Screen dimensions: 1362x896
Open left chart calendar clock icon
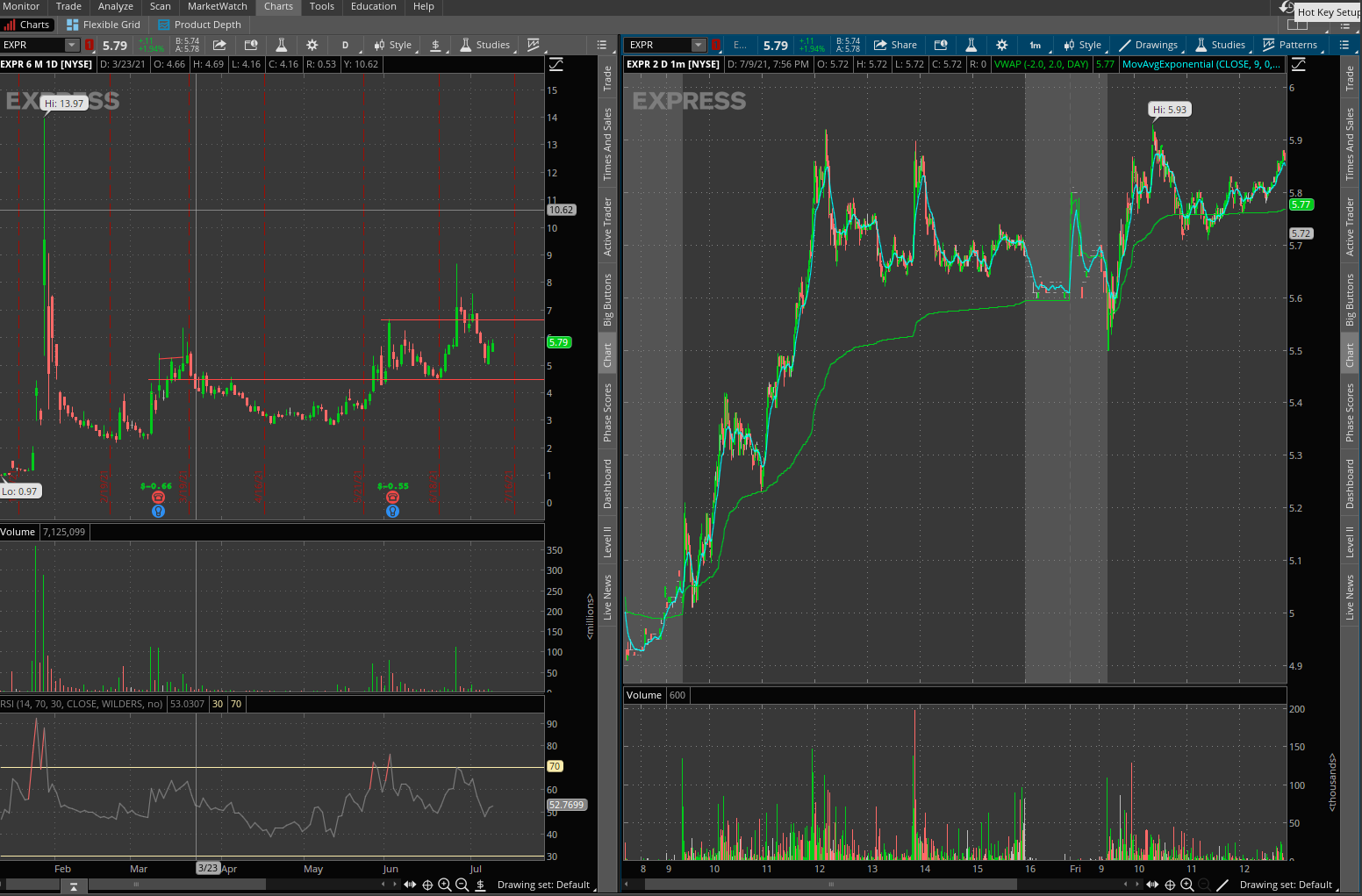click(251, 45)
